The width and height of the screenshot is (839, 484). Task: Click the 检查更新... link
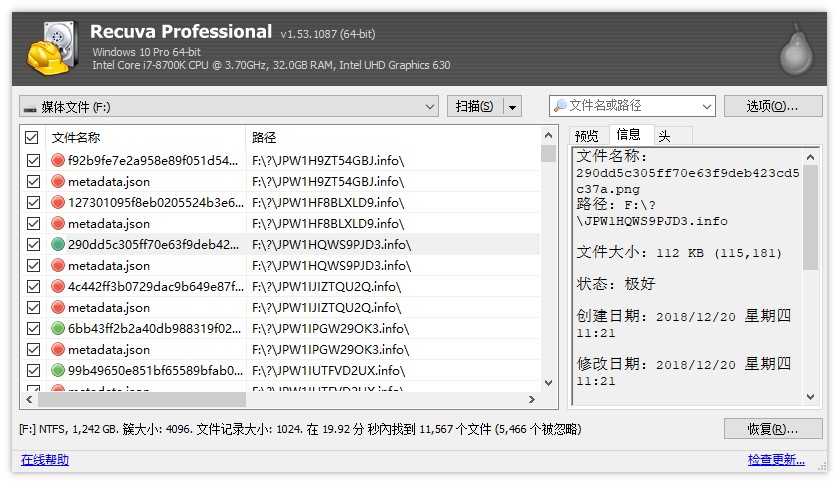[776, 459]
